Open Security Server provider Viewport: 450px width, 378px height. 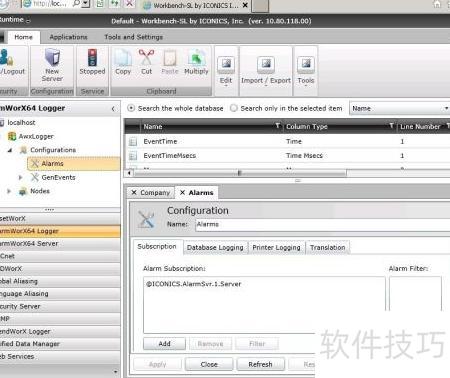[x=60, y=306]
